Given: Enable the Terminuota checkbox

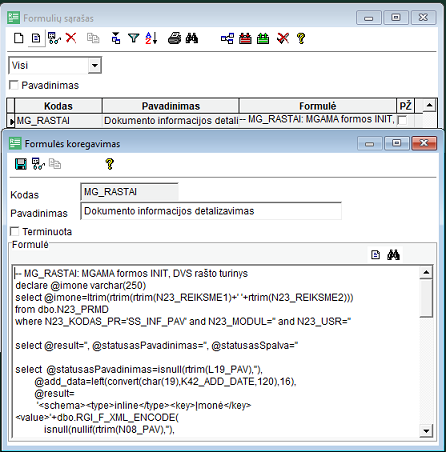Looking at the screenshot, I should click(x=15, y=231).
